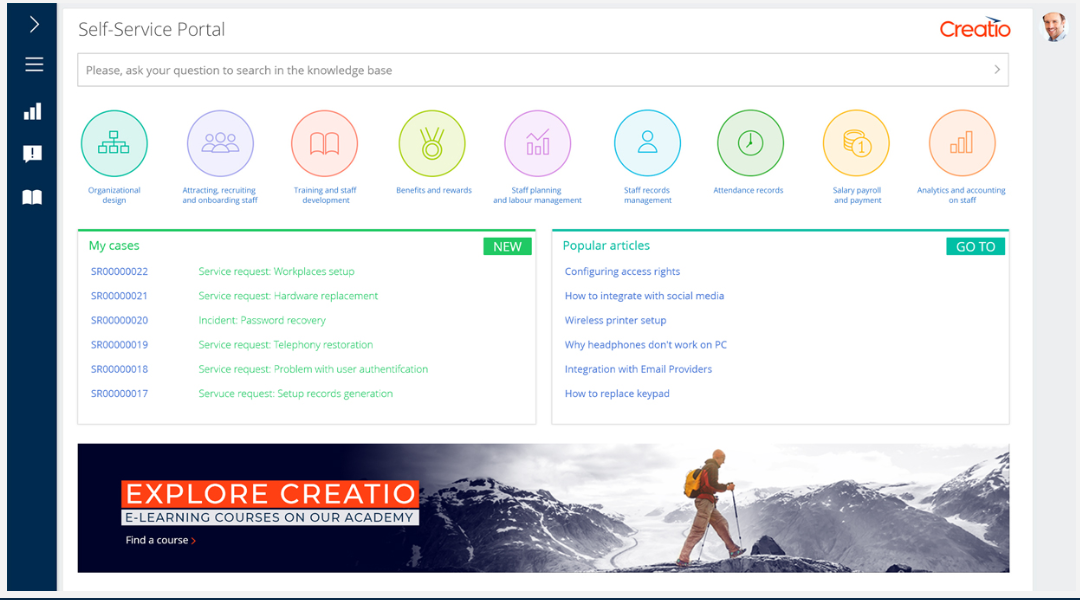Open the dashboards bar chart sidebar icon

(x=33, y=111)
